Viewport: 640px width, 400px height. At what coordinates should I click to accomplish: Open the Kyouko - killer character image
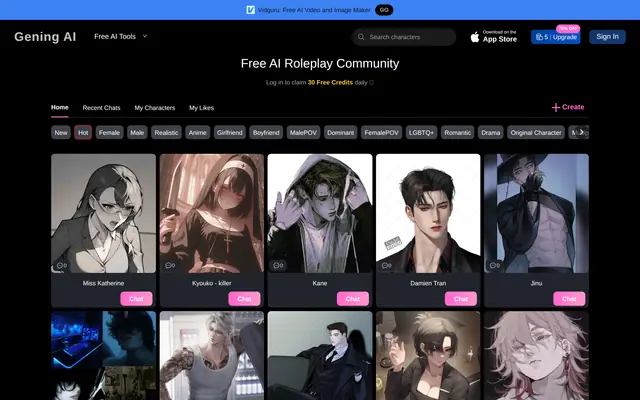tap(212, 213)
